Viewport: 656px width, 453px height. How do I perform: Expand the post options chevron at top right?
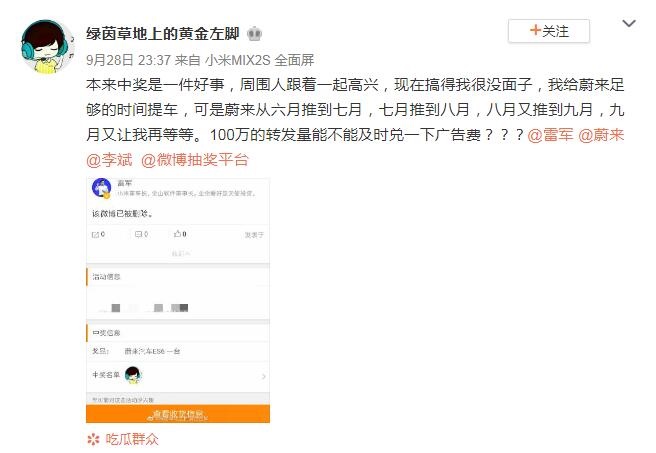pos(629,23)
